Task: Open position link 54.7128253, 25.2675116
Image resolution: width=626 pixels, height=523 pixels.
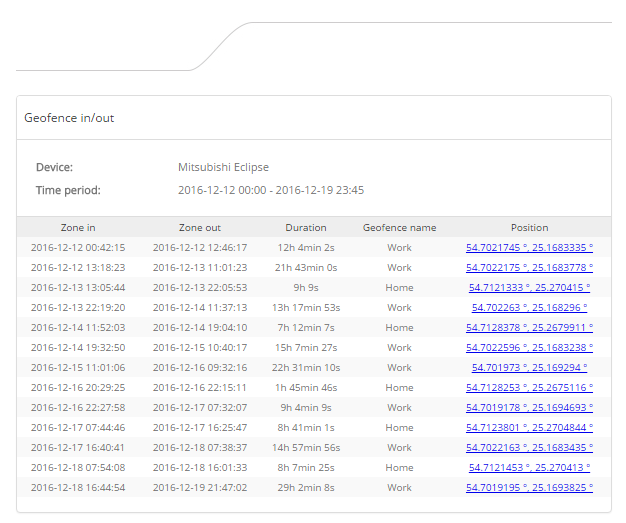Action: (529, 387)
